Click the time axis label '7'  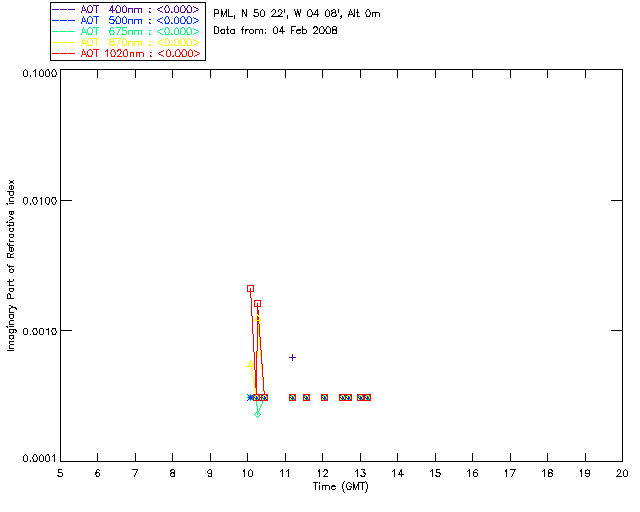point(135,473)
